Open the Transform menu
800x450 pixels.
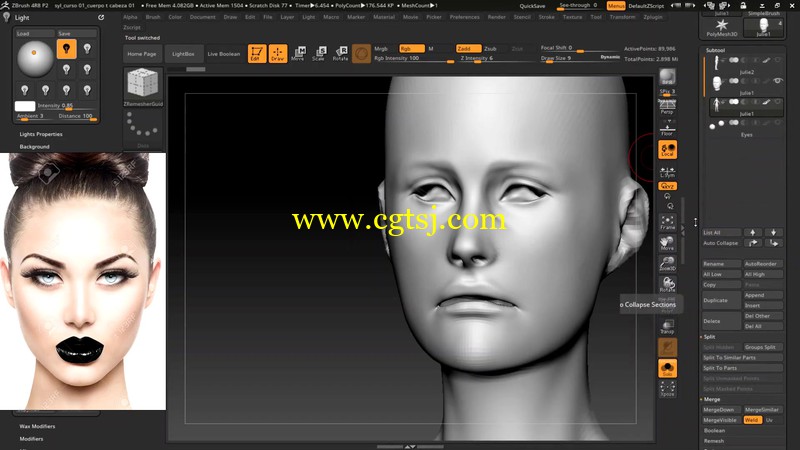(622, 17)
